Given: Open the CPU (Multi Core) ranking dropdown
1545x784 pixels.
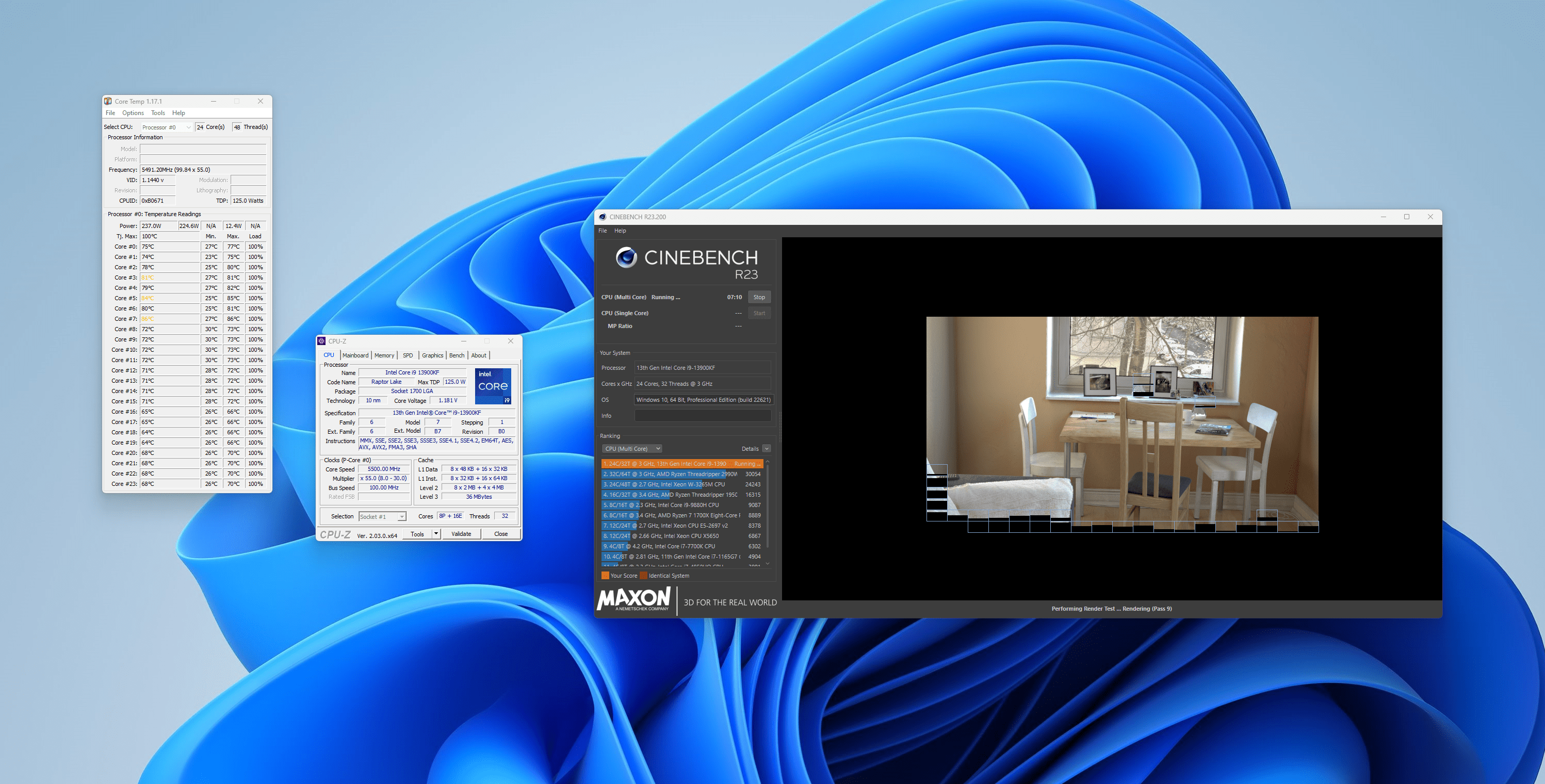Looking at the screenshot, I should click(632, 449).
